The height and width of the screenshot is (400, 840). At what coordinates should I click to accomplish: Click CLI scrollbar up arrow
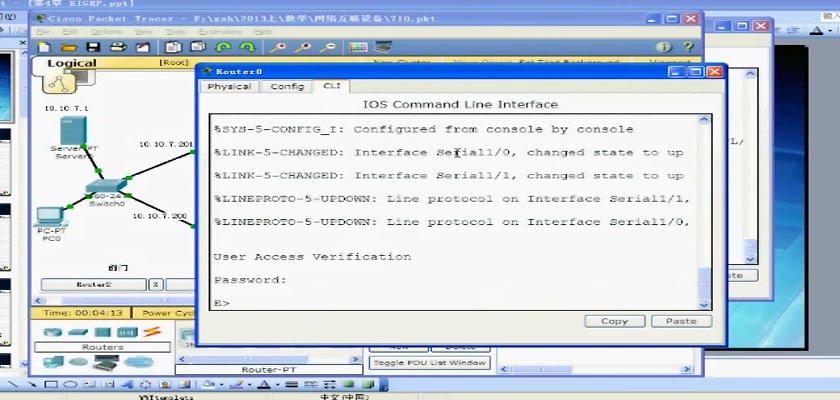point(705,119)
